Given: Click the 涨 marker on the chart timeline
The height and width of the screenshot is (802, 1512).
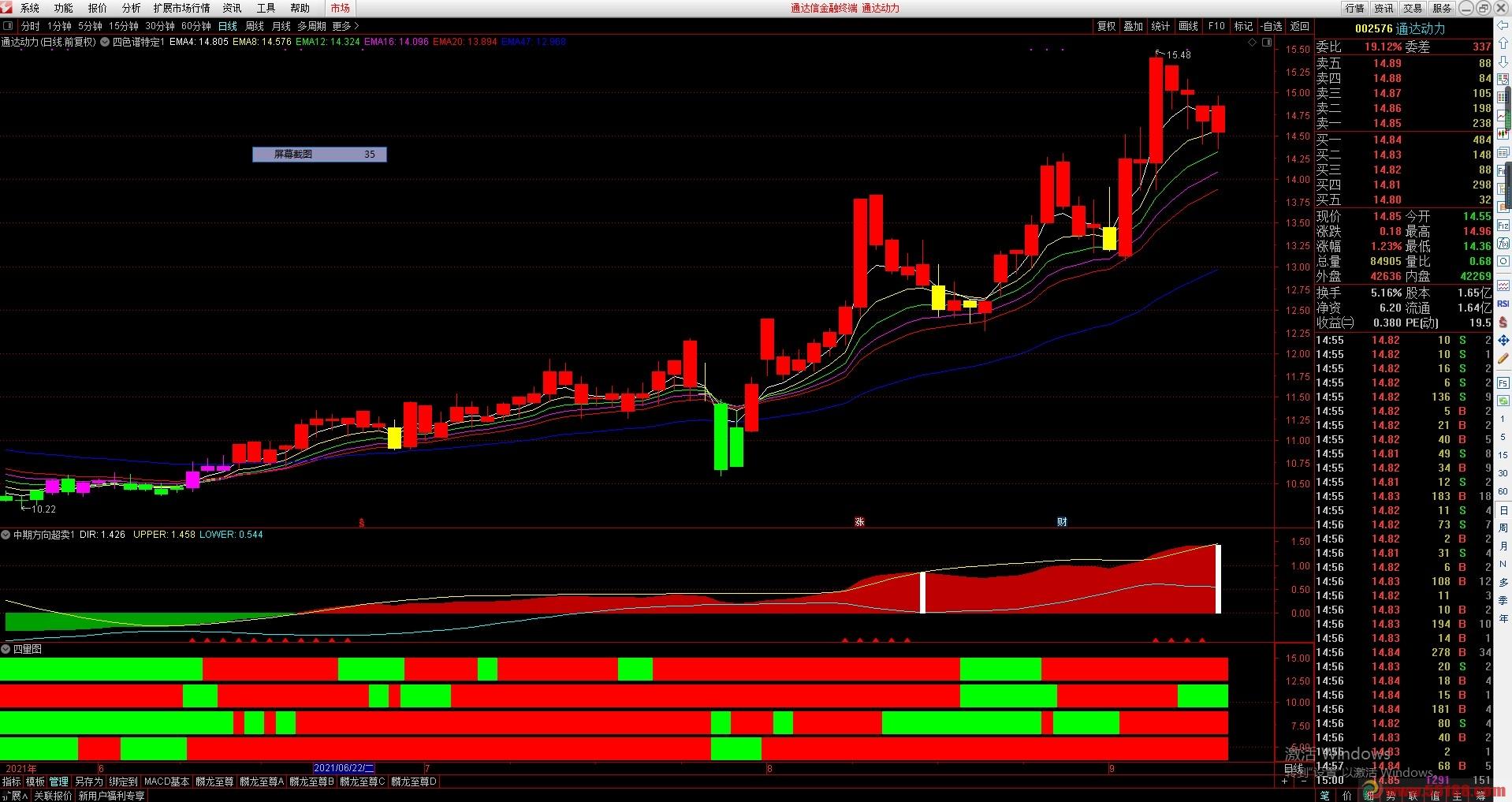Looking at the screenshot, I should click(x=859, y=522).
